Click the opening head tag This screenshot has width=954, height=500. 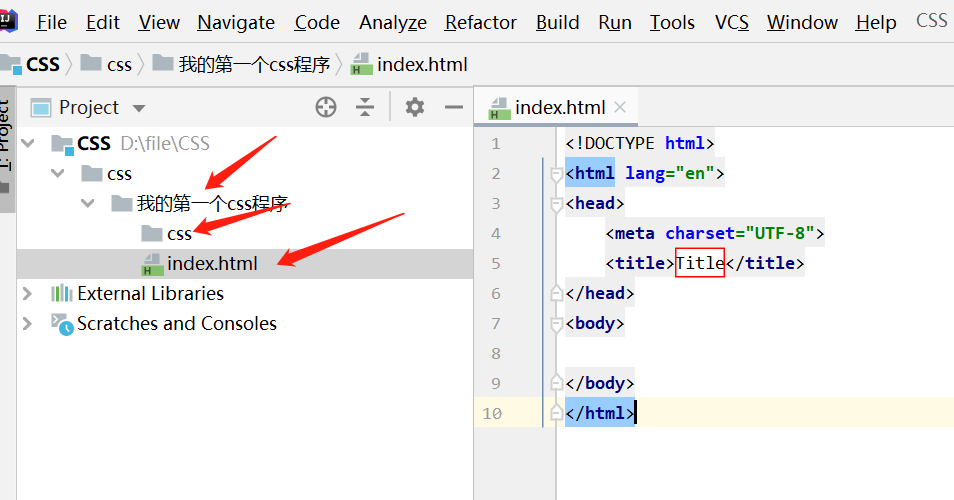[594, 203]
